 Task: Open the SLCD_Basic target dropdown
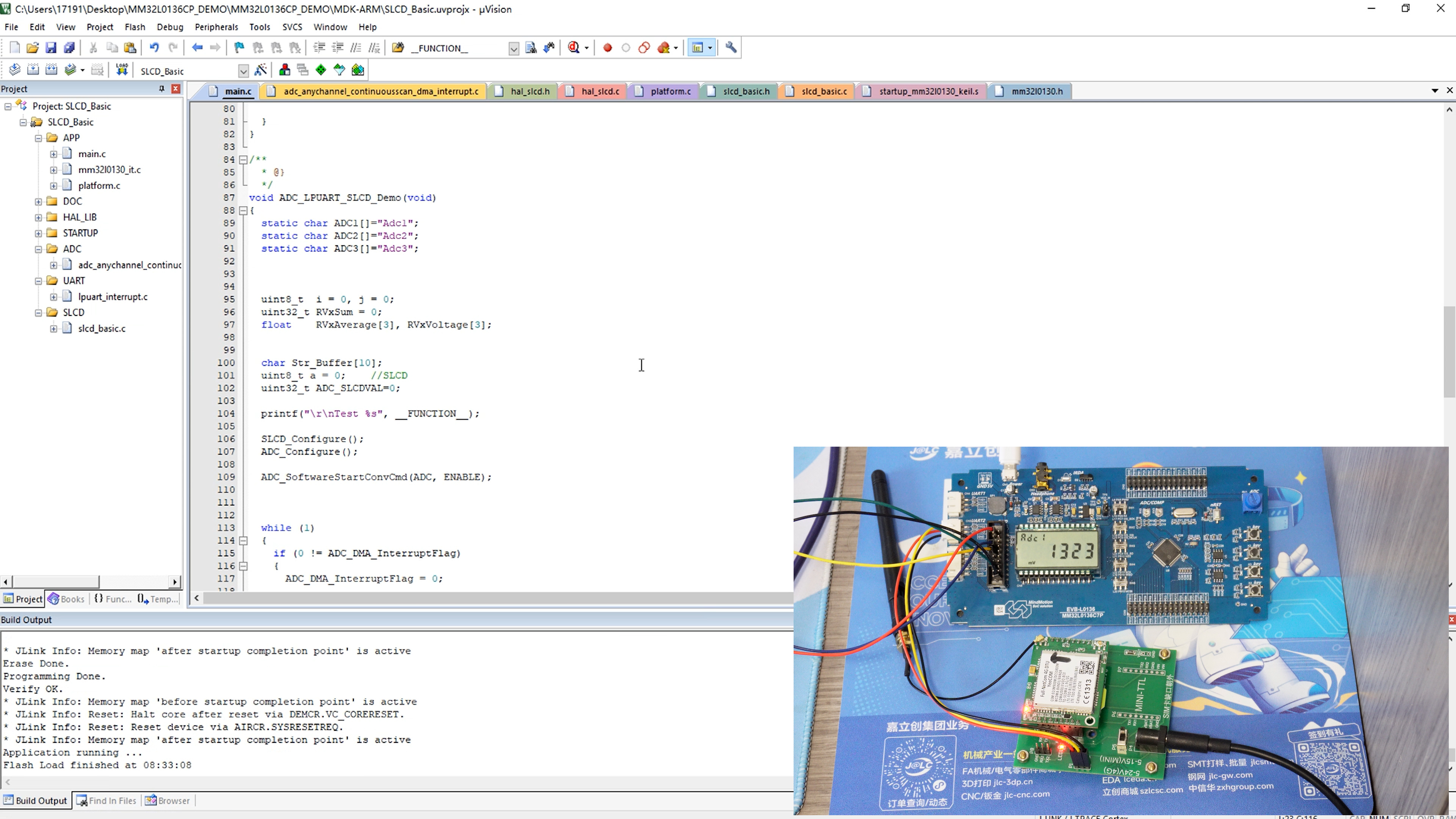coord(243,71)
